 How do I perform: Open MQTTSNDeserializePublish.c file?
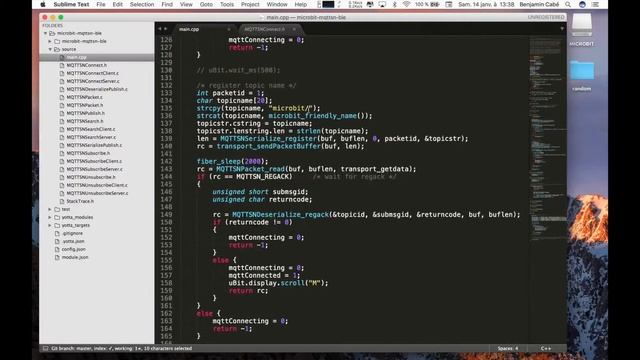pyautogui.click(x=97, y=89)
